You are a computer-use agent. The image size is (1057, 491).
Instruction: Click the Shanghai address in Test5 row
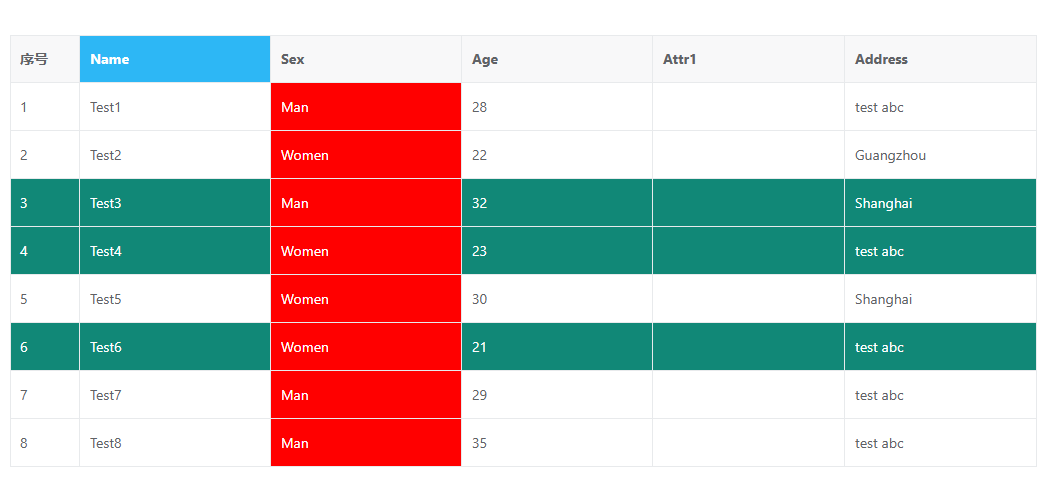pos(939,299)
